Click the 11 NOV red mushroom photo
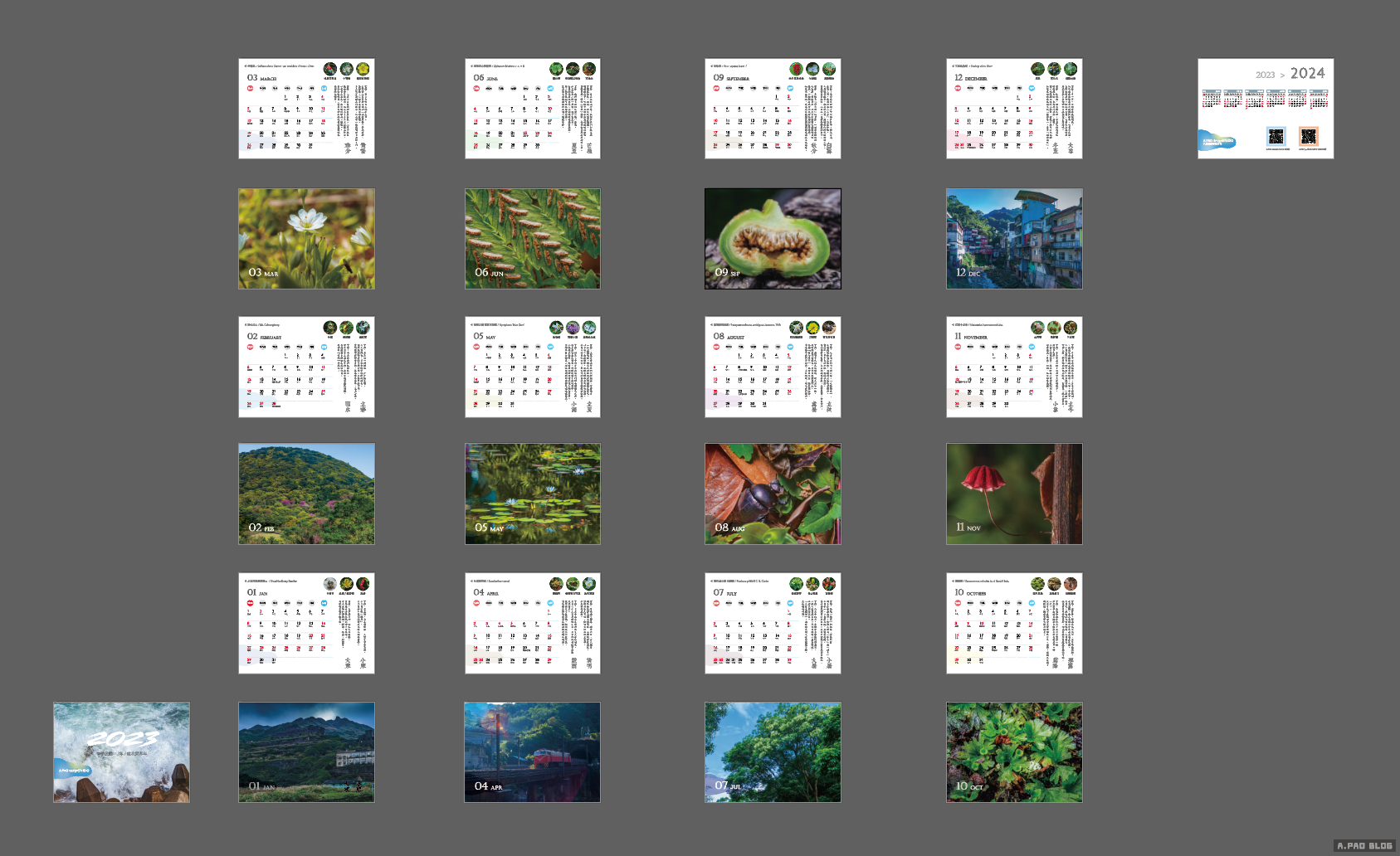Image resolution: width=1400 pixels, height=856 pixels. pos(1014,494)
